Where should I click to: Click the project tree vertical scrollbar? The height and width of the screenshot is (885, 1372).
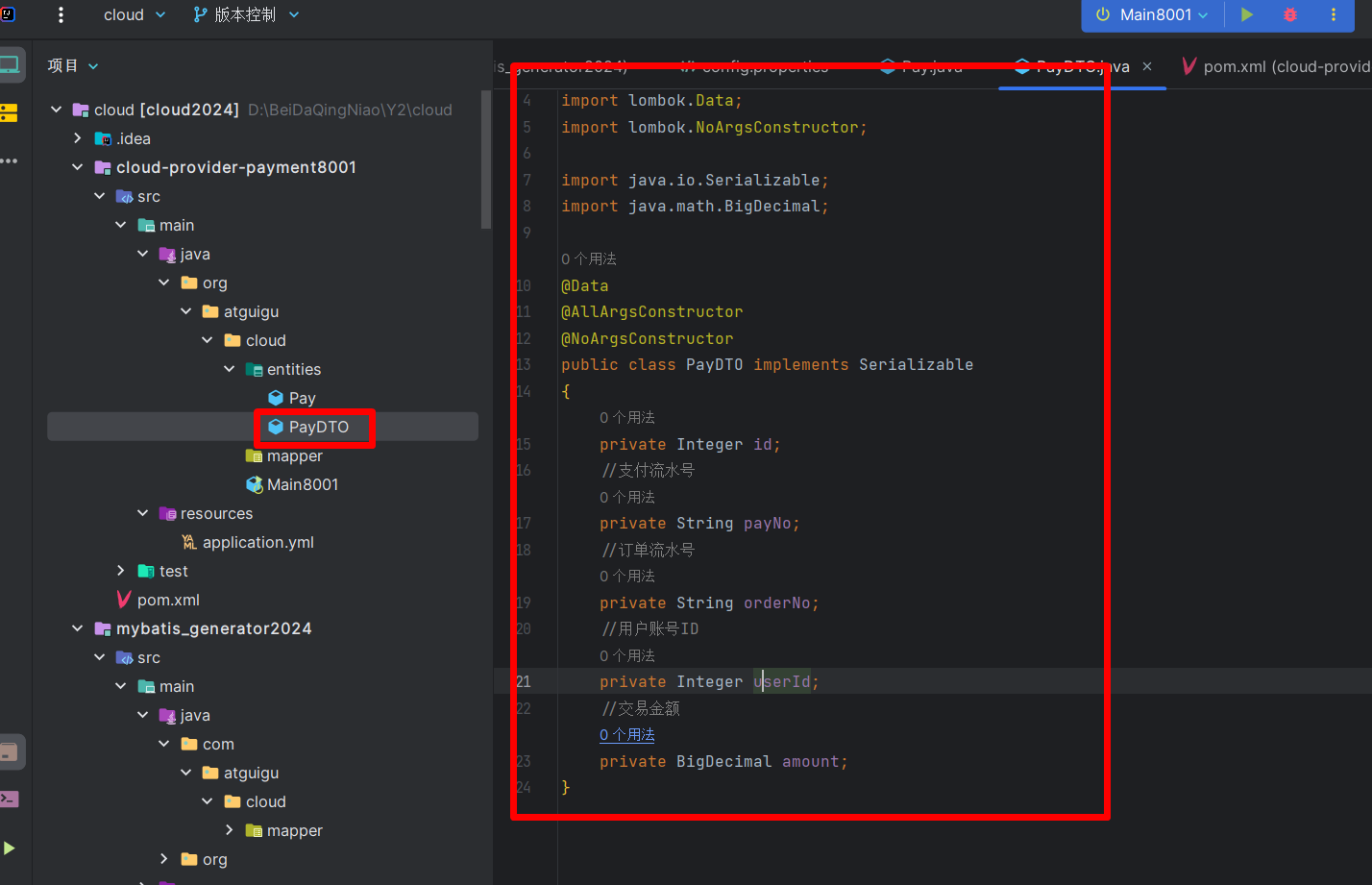[x=486, y=160]
